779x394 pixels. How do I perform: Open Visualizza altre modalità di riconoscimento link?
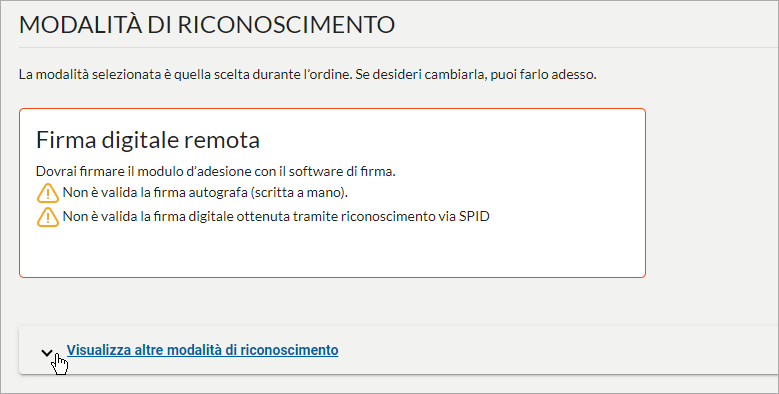pyautogui.click(x=203, y=350)
